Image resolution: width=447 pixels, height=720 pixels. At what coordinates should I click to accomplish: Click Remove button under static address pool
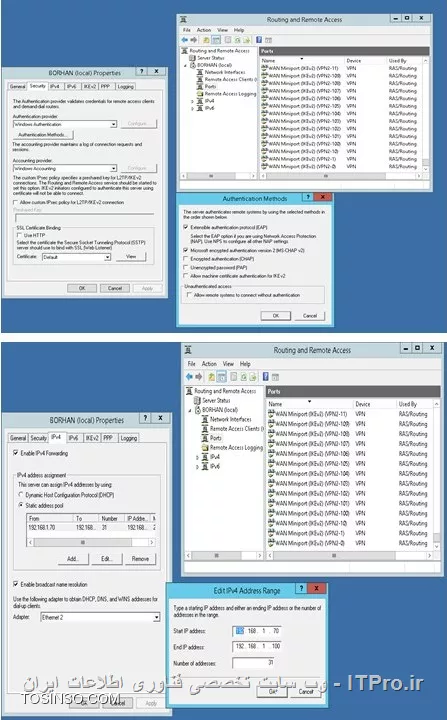141,558
